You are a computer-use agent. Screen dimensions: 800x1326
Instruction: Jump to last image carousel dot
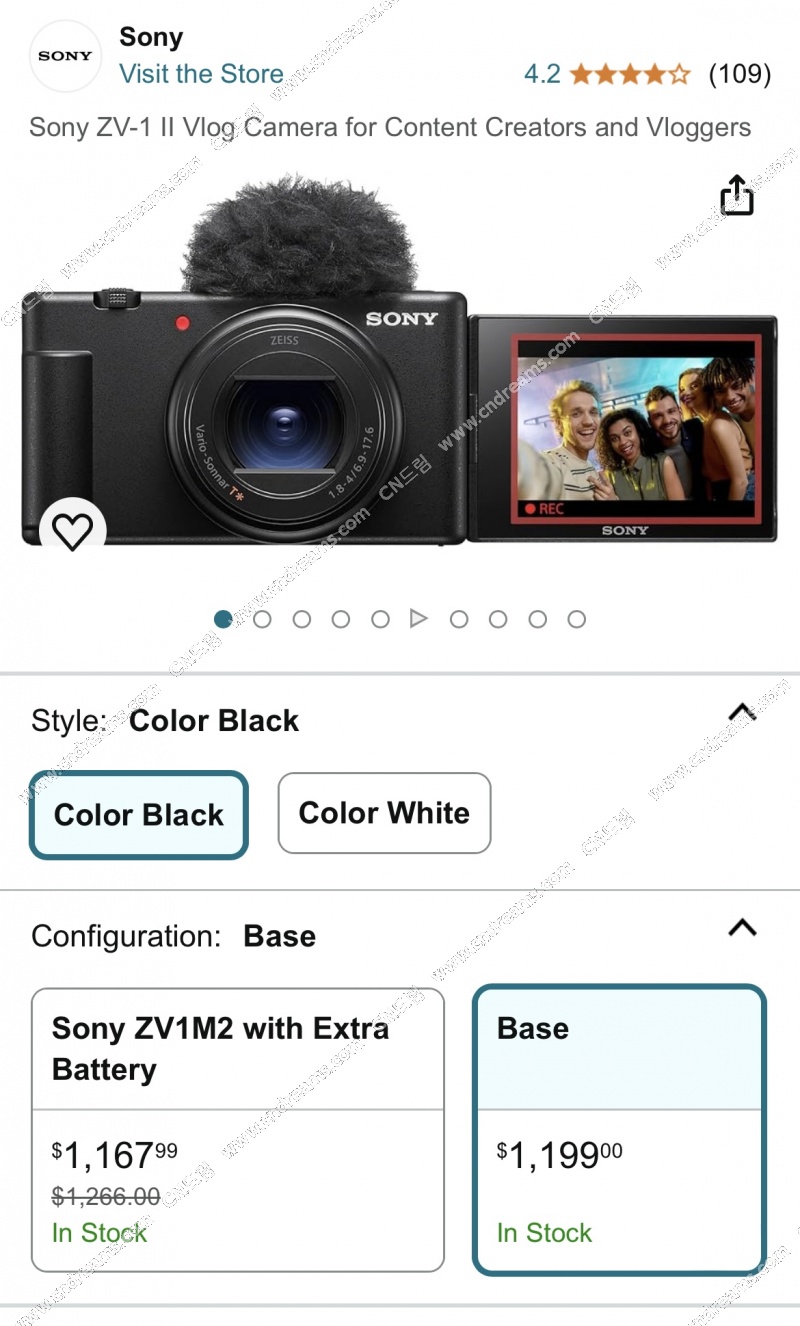tap(576, 619)
